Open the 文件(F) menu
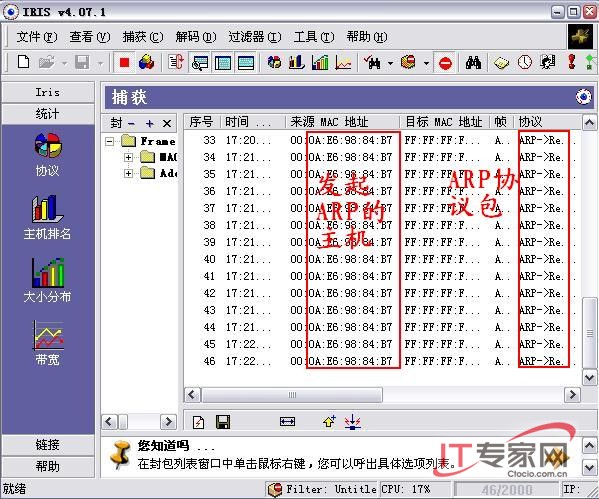Screen dimensions: 599x499 click(x=37, y=37)
